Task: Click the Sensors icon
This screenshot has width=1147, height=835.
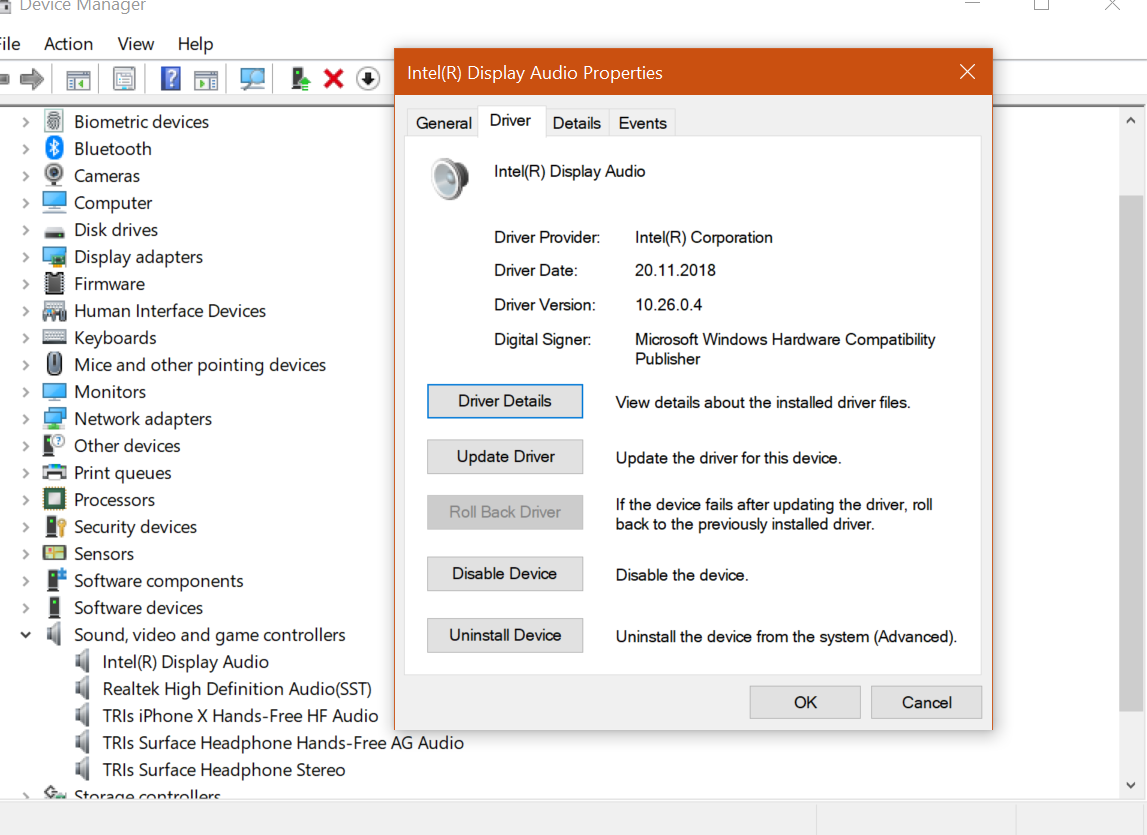Action: pos(54,553)
